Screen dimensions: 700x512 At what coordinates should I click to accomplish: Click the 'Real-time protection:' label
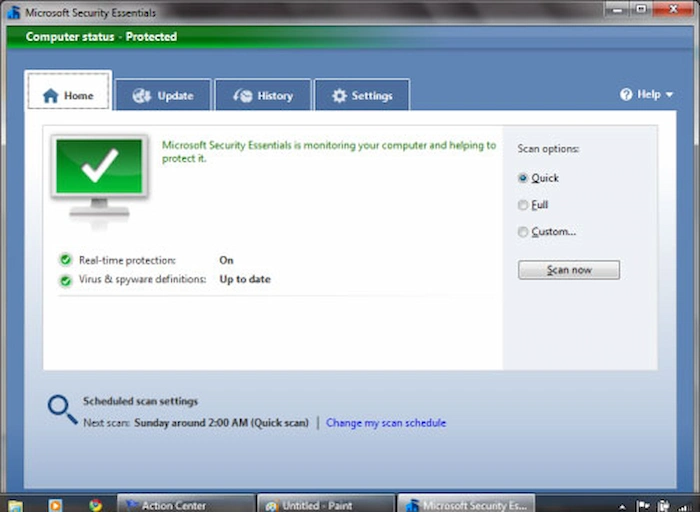[x=127, y=260]
